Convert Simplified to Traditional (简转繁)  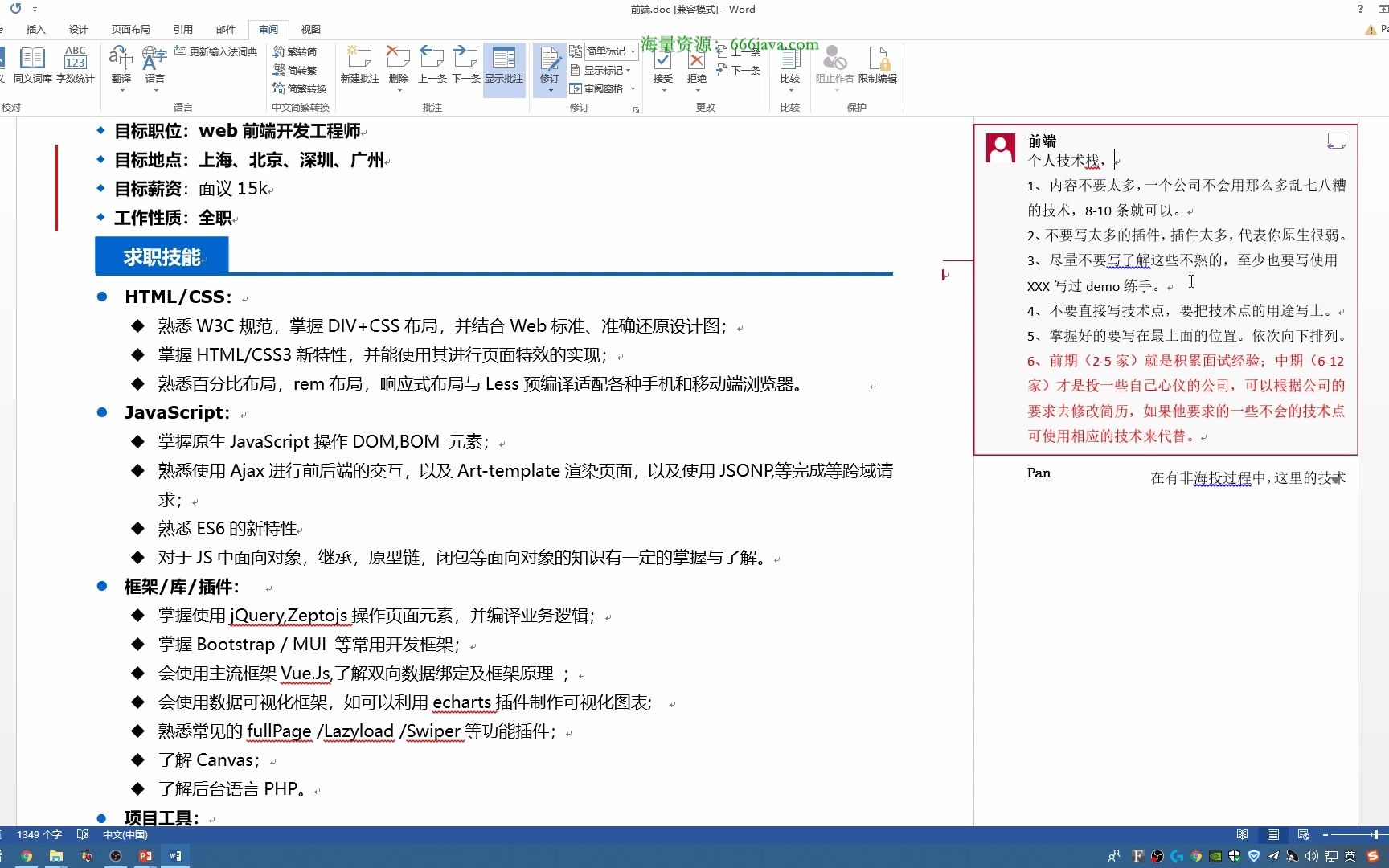click(294, 70)
